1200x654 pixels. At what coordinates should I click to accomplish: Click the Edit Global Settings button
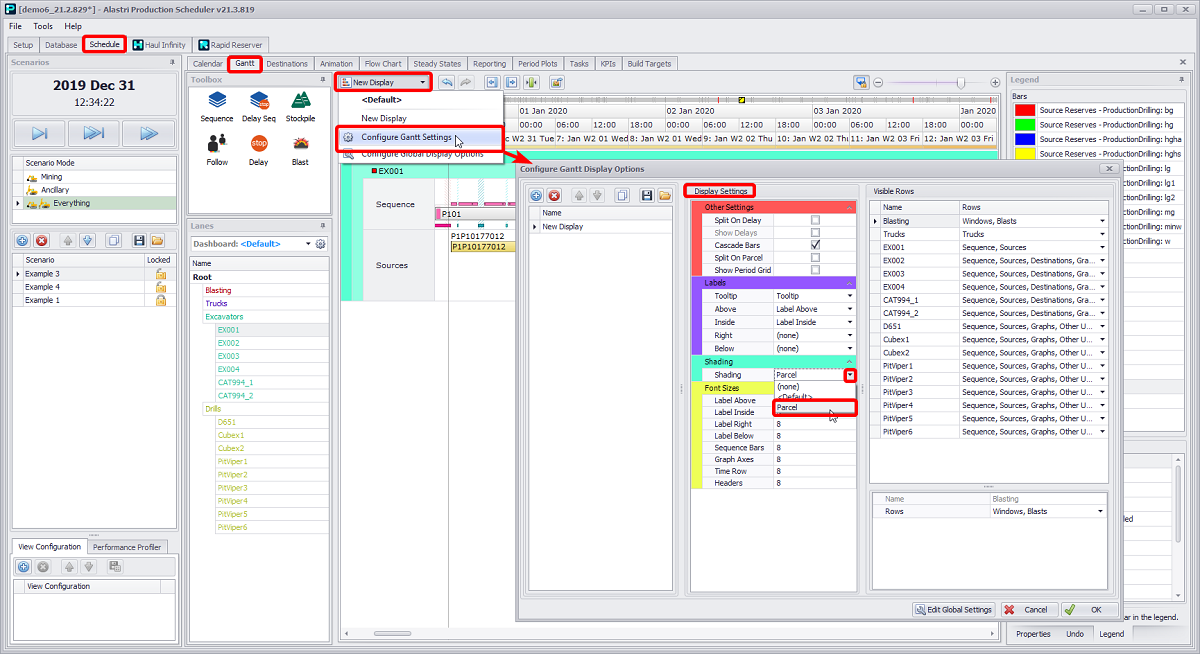coord(954,609)
